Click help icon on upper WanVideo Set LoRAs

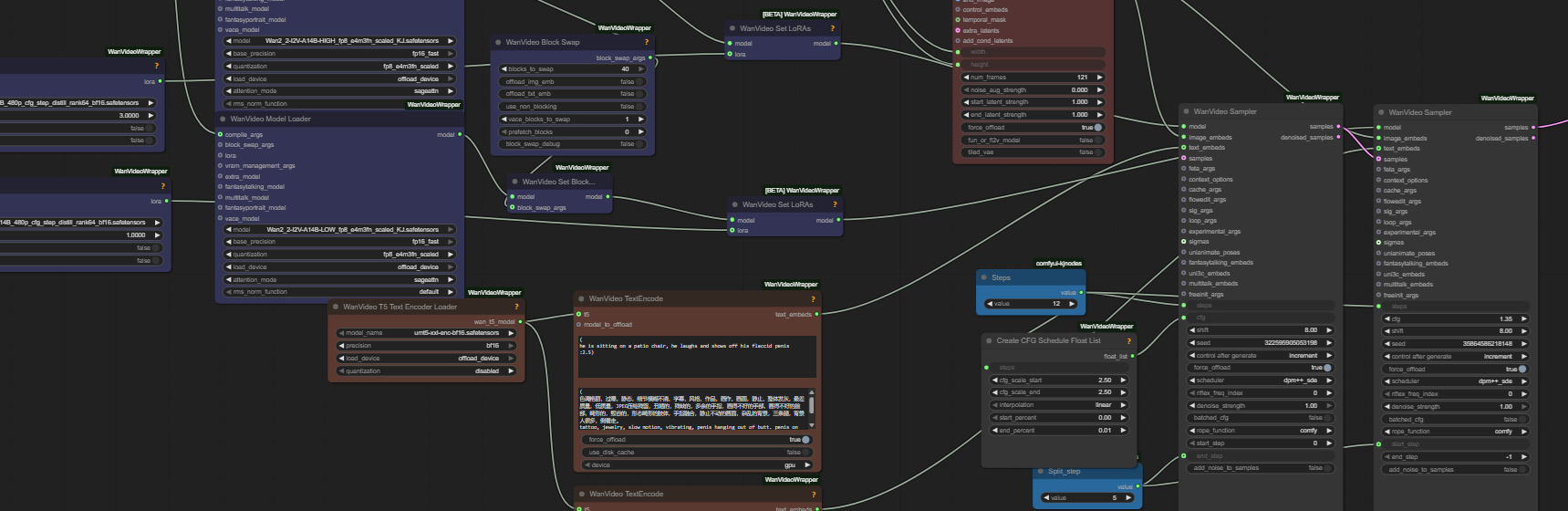click(x=832, y=28)
